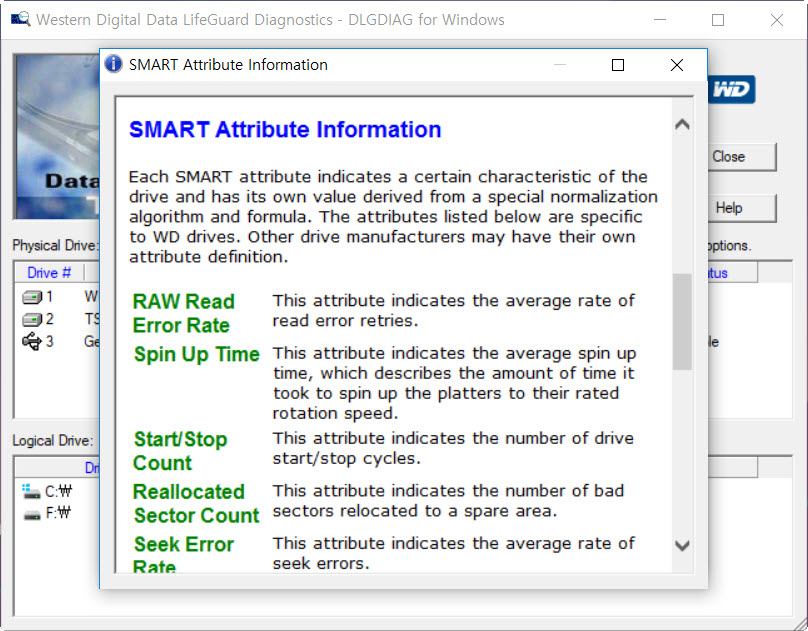Maximize the DLGDIAG main window

tap(718, 20)
